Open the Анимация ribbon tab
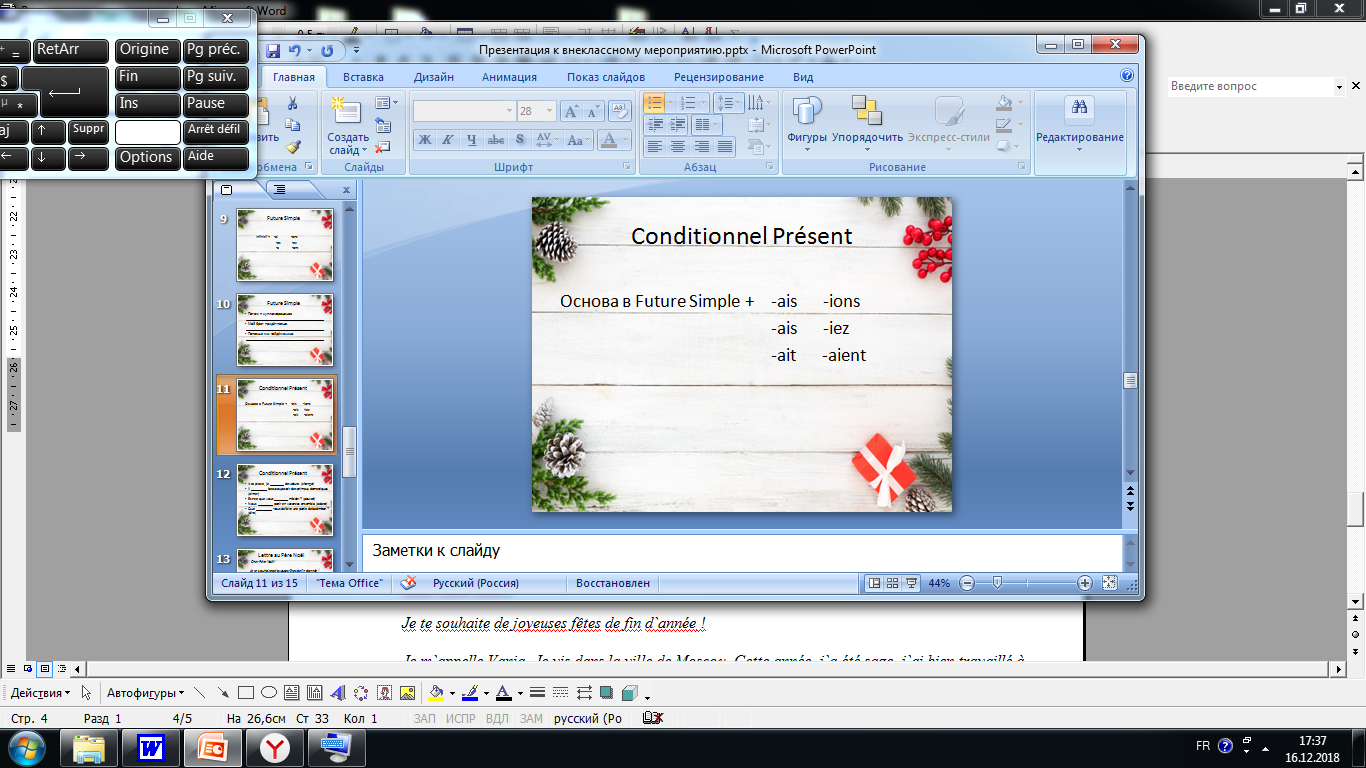 pyautogui.click(x=509, y=77)
